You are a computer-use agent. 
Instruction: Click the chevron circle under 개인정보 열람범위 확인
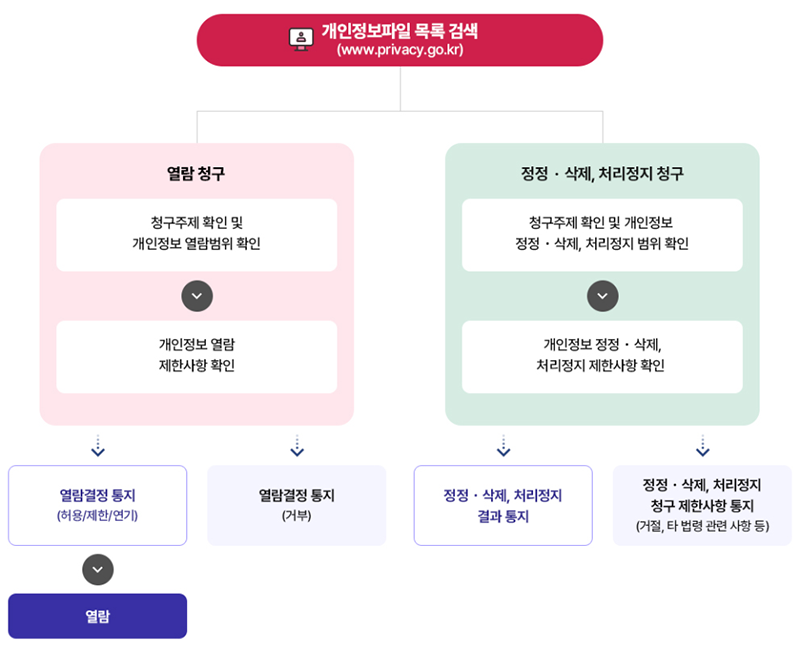(197, 296)
